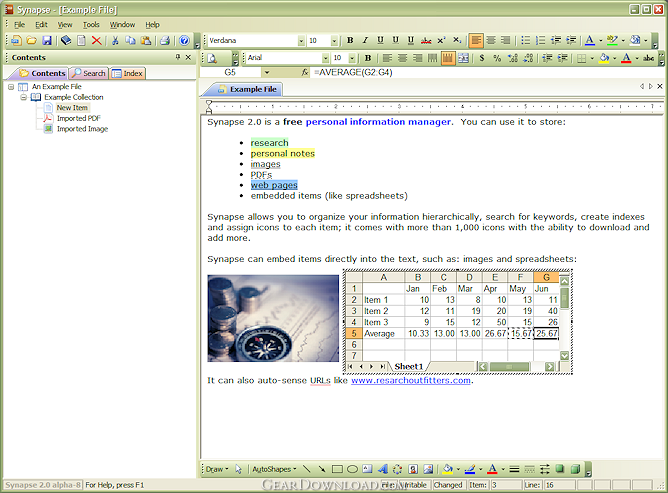Delete item with the red X icon

(x=97, y=40)
